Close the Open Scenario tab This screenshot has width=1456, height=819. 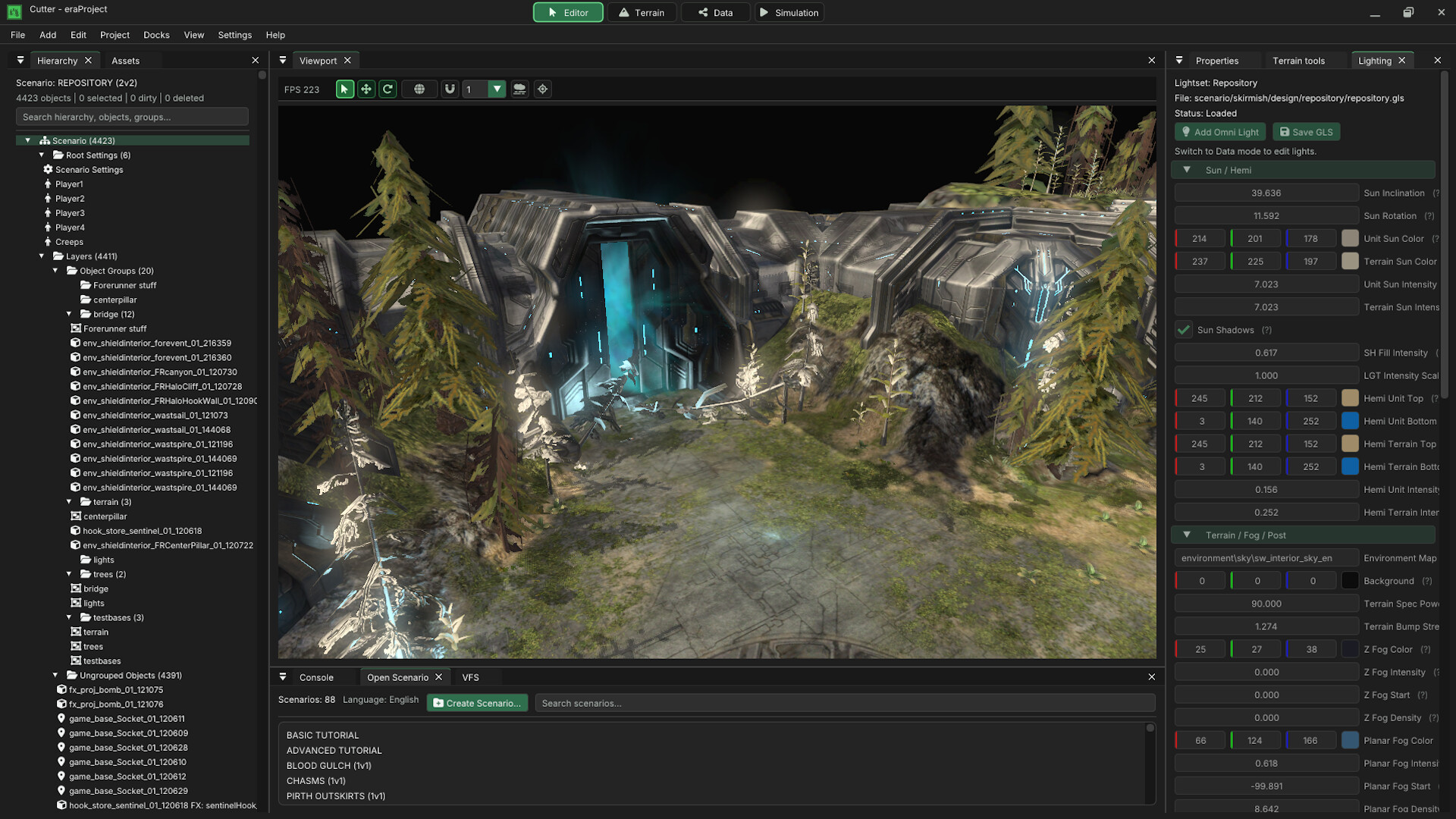point(438,676)
